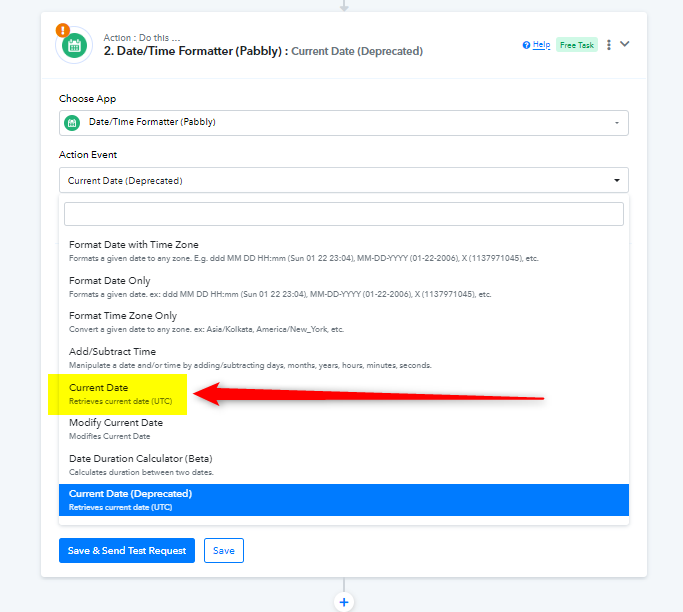The image size is (683, 612).
Task: Open the Choose App dropdown
Action: [x=344, y=123]
